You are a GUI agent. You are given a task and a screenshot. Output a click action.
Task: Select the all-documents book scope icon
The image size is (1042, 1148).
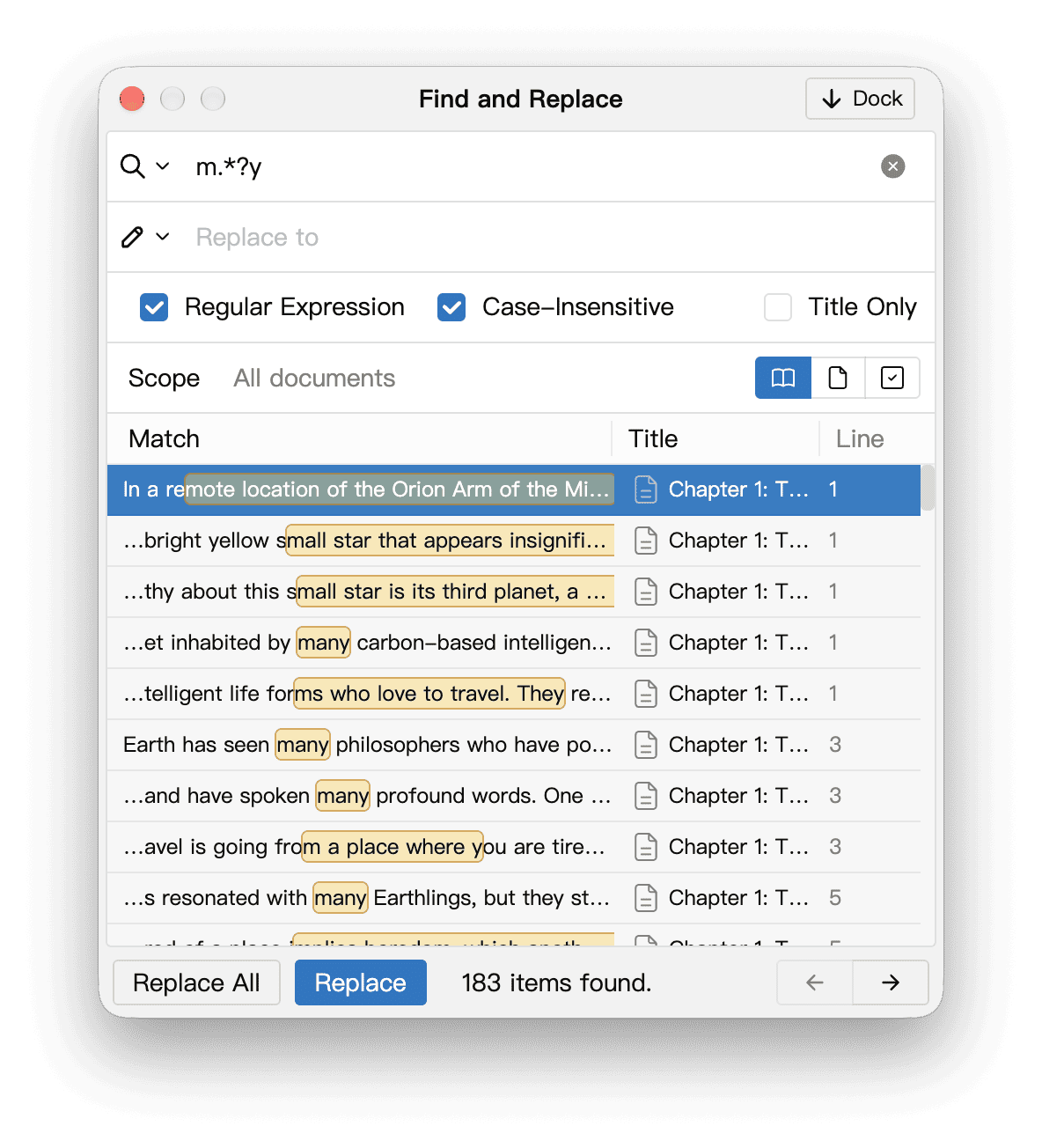point(783,378)
